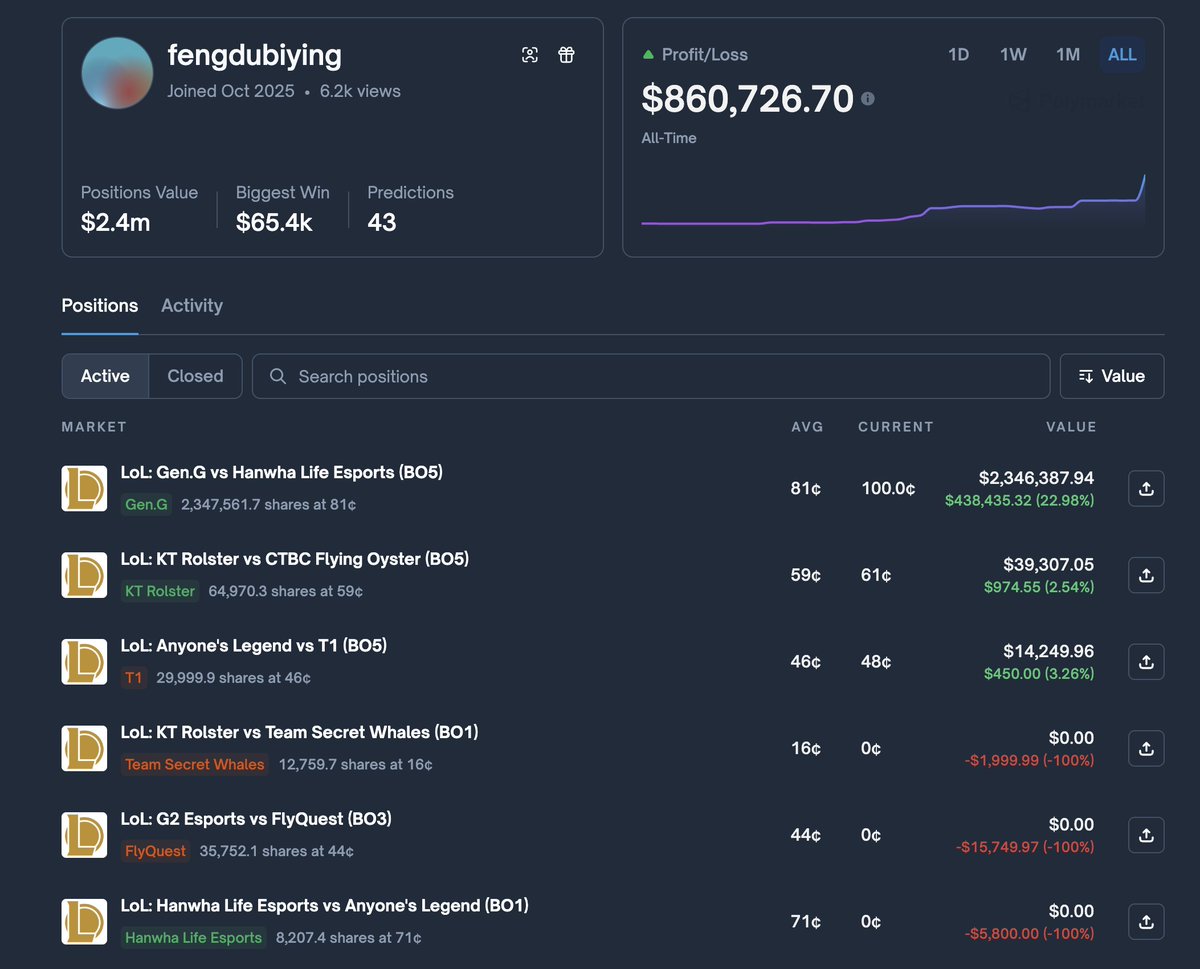Switch to the Activity tab
1200x969 pixels.
coord(192,306)
